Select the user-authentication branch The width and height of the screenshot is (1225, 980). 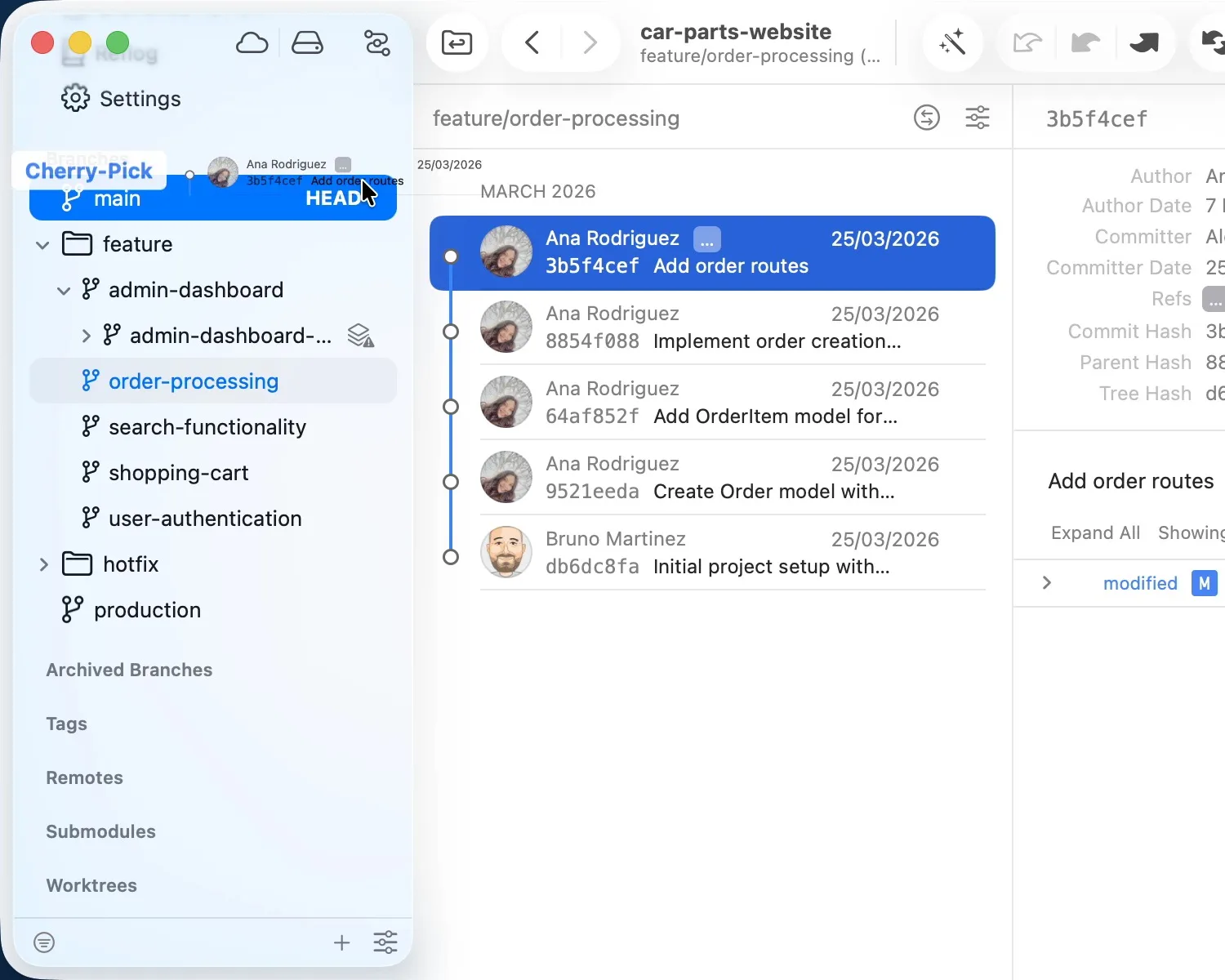click(x=213, y=519)
